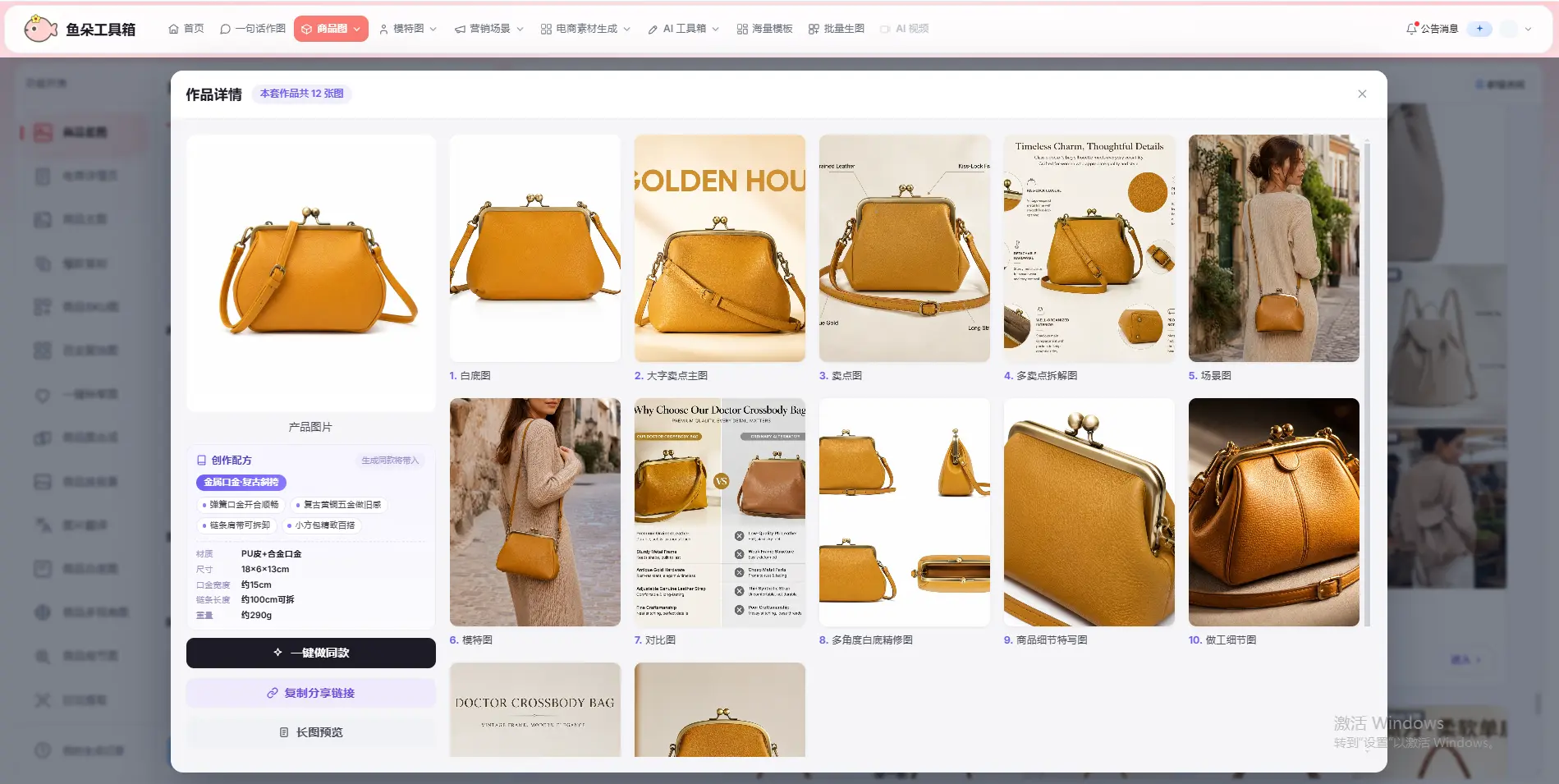Expand the 营销场景 dropdown
The width and height of the screenshot is (1559, 784).
click(489, 29)
